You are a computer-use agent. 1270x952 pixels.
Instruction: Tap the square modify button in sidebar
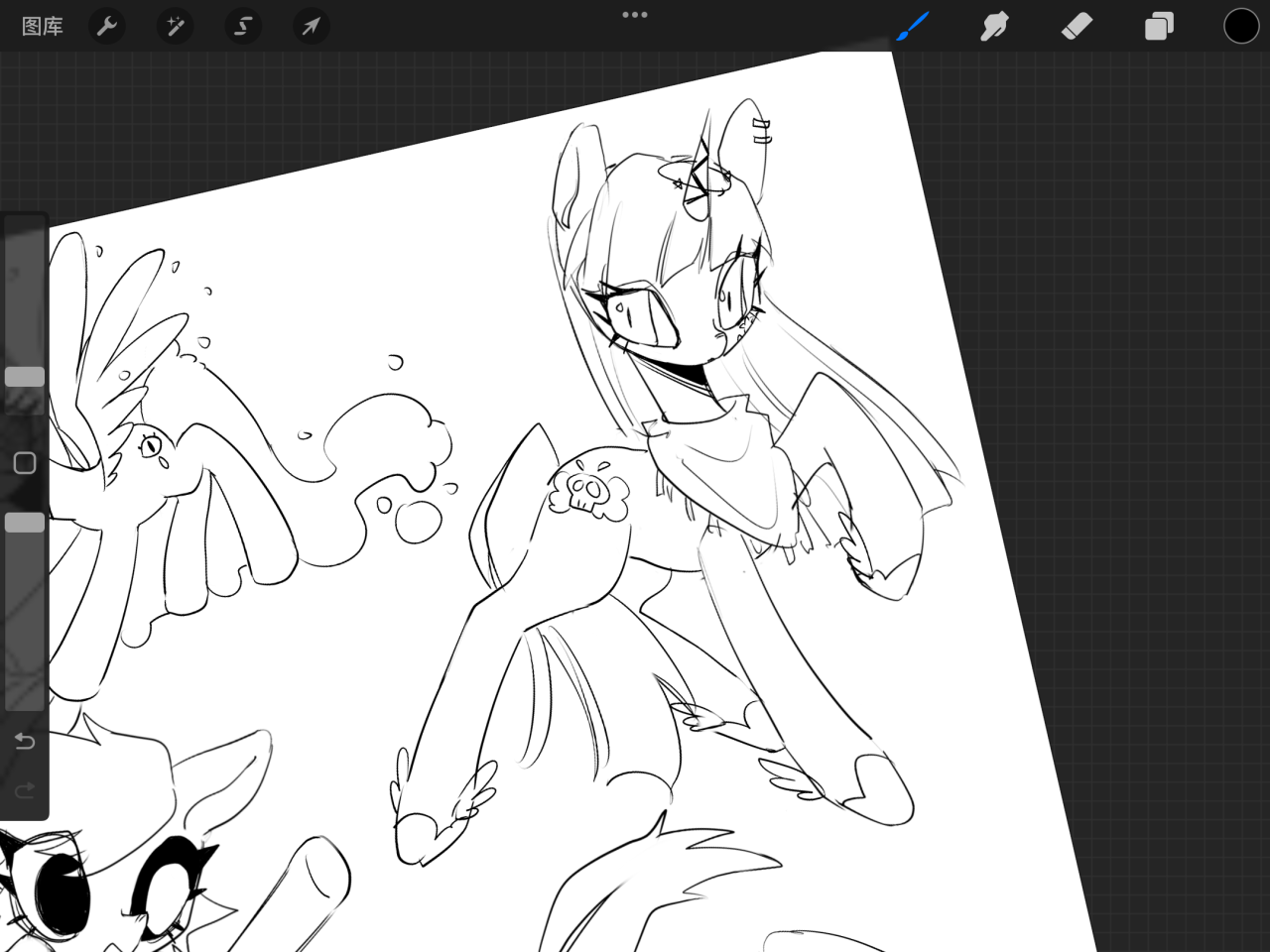(25, 463)
